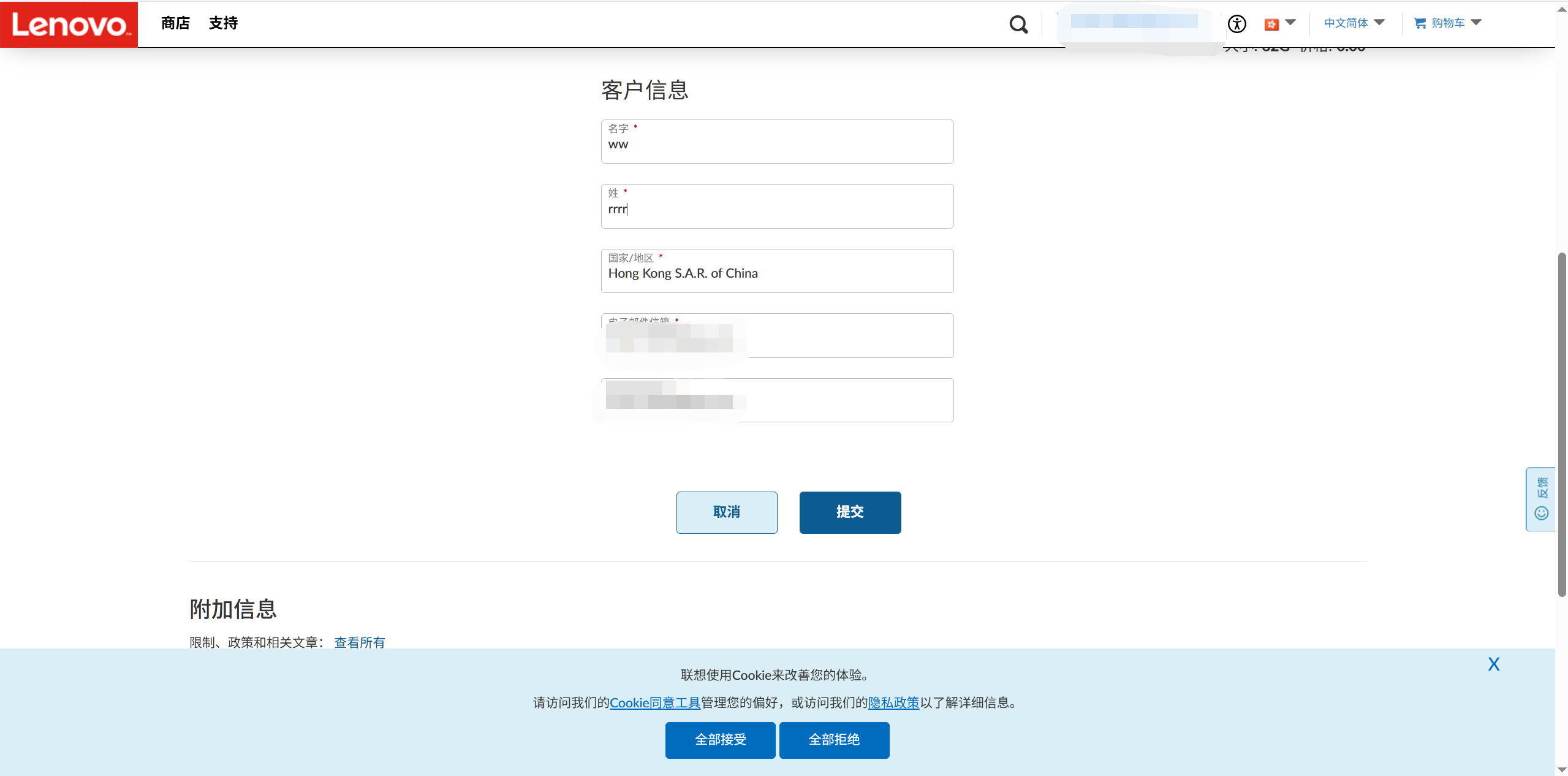
Task: Click the Lenovo logo
Action: tap(69, 25)
